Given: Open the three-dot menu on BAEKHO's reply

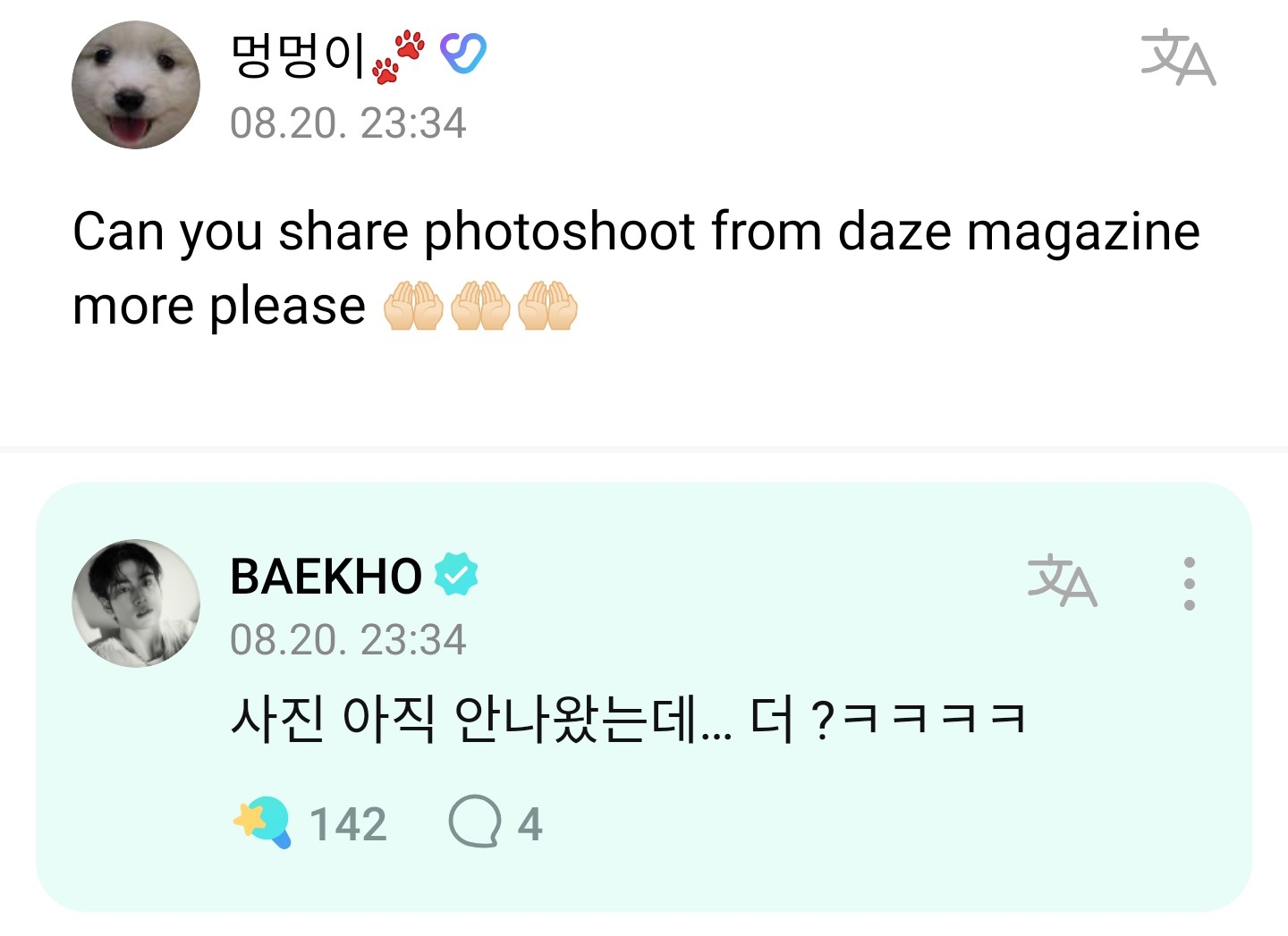Looking at the screenshot, I should [1189, 584].
